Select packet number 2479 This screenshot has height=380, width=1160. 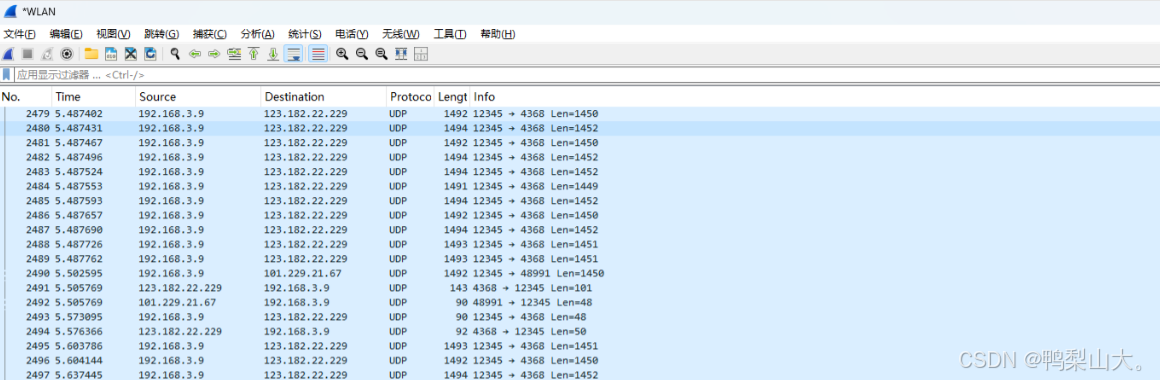[x=580, y=114]
